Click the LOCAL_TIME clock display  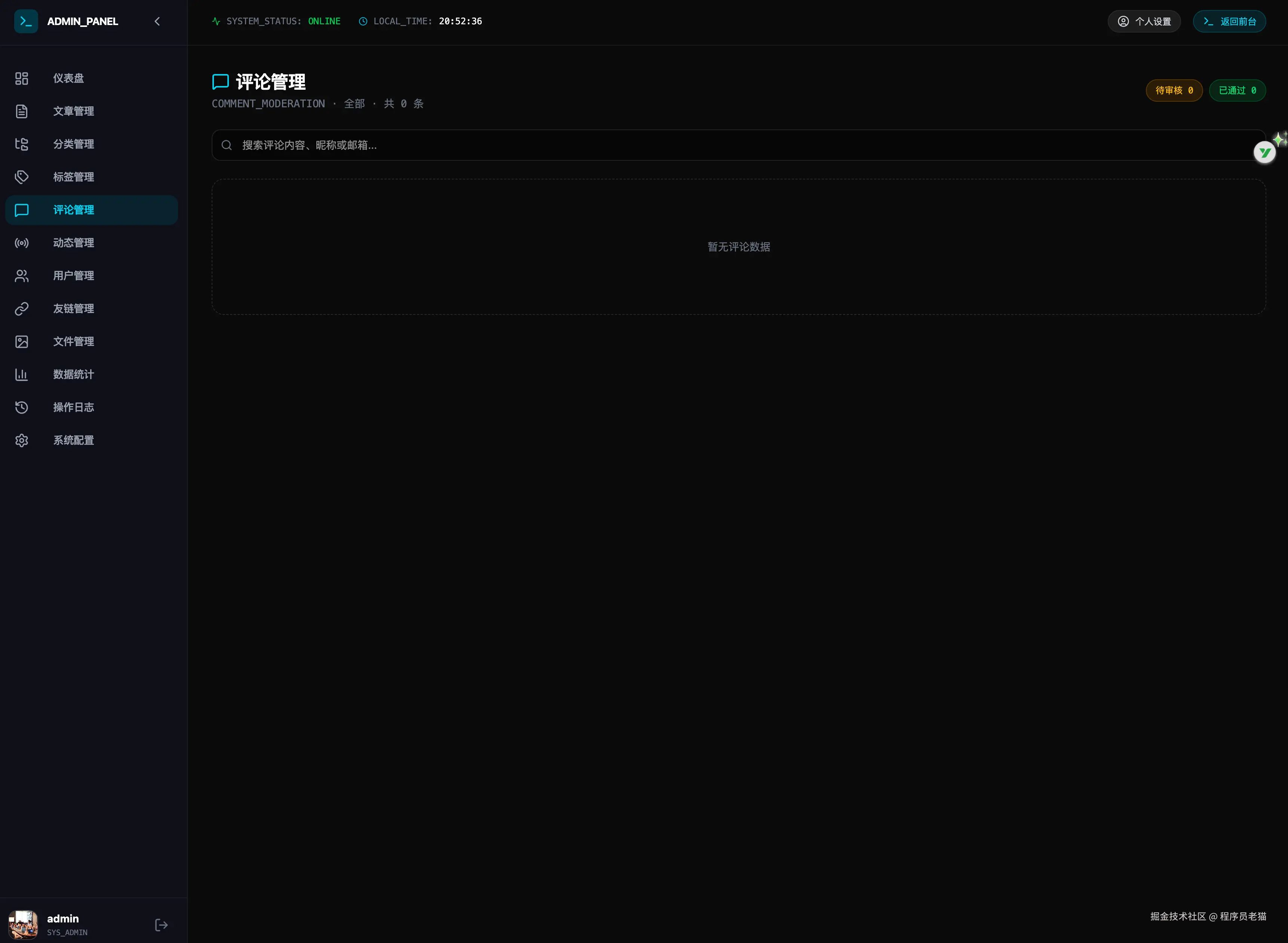coord(420,21)
